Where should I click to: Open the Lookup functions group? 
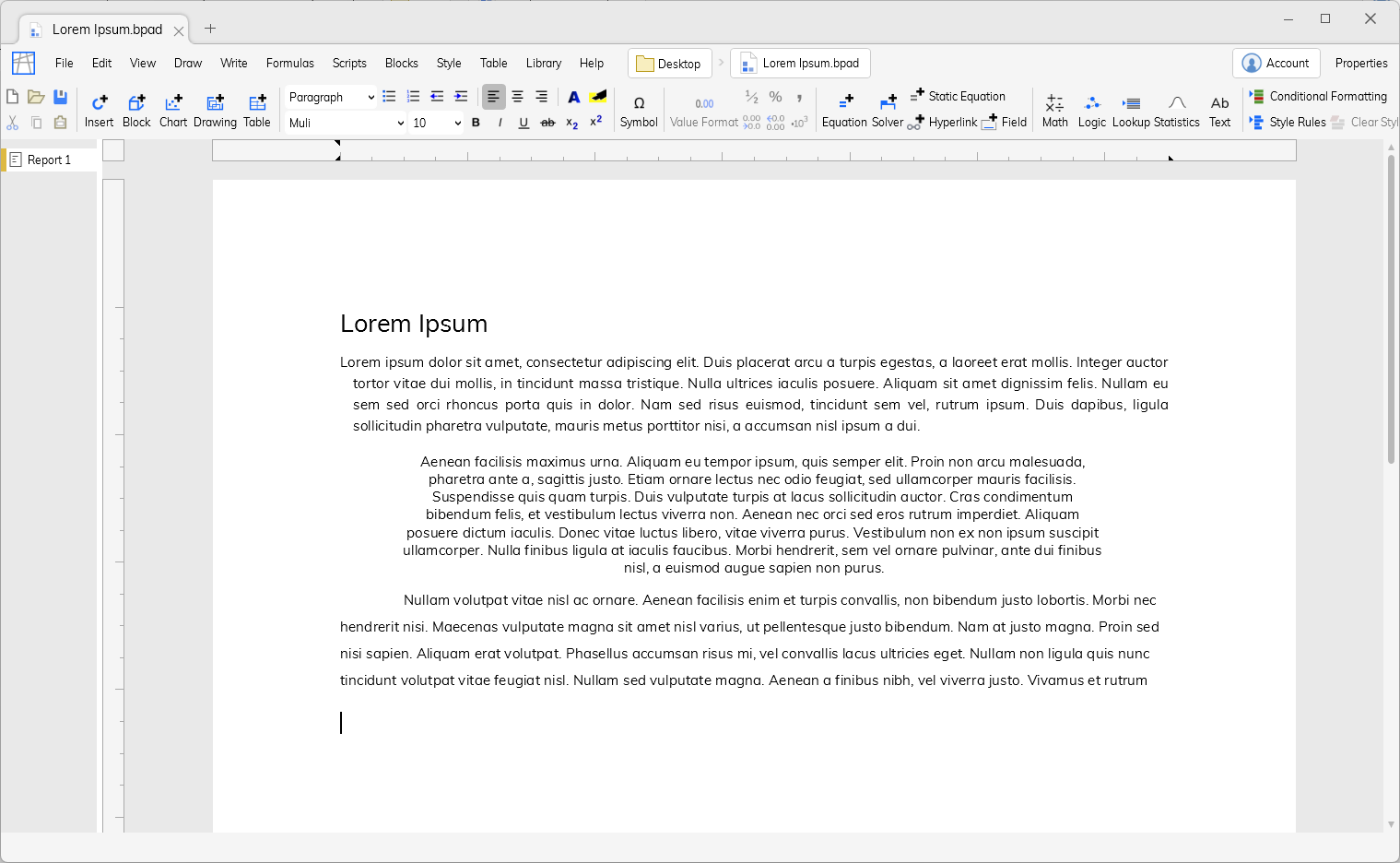point(1131,111)
